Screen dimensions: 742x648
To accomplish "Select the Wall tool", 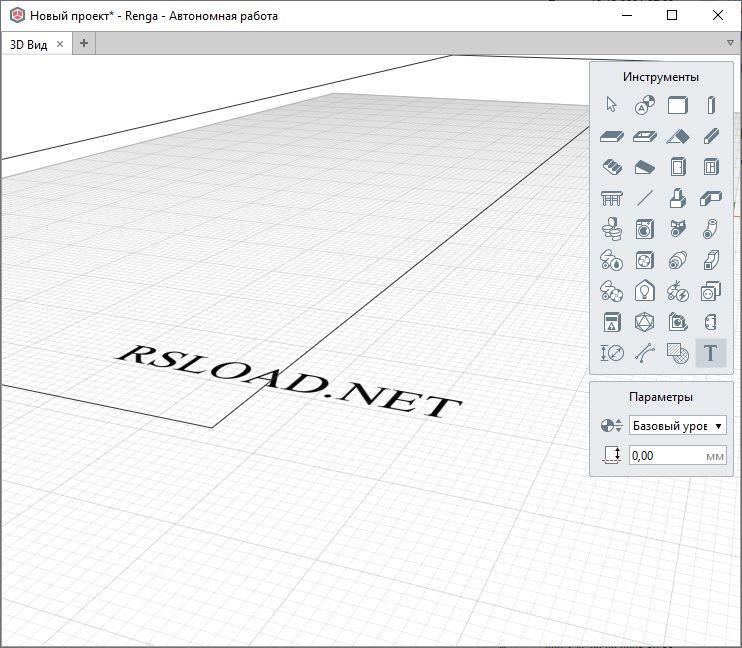I will pos(678,105).
